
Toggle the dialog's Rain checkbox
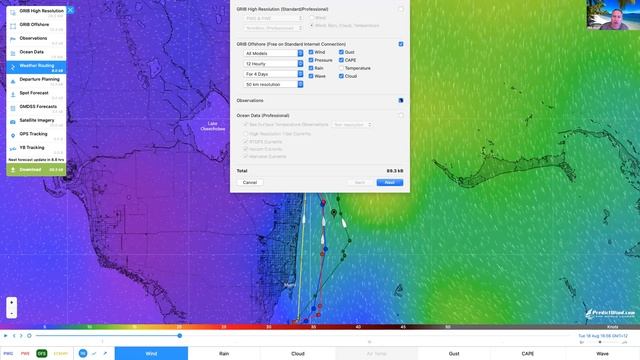tap(311, 68)
